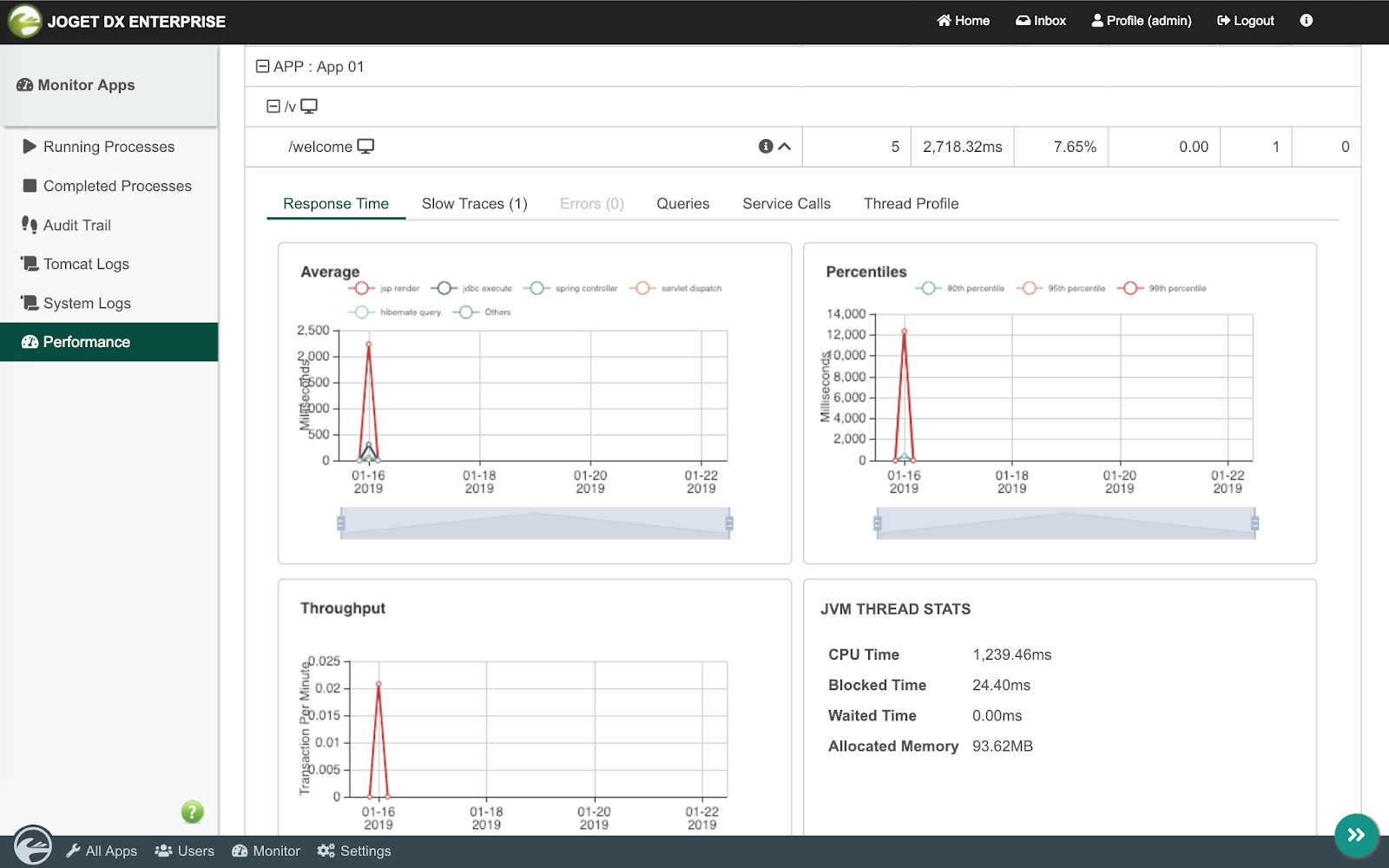Collapse the APP : App 01 group

pyautogui.click(x=262, y=67)
